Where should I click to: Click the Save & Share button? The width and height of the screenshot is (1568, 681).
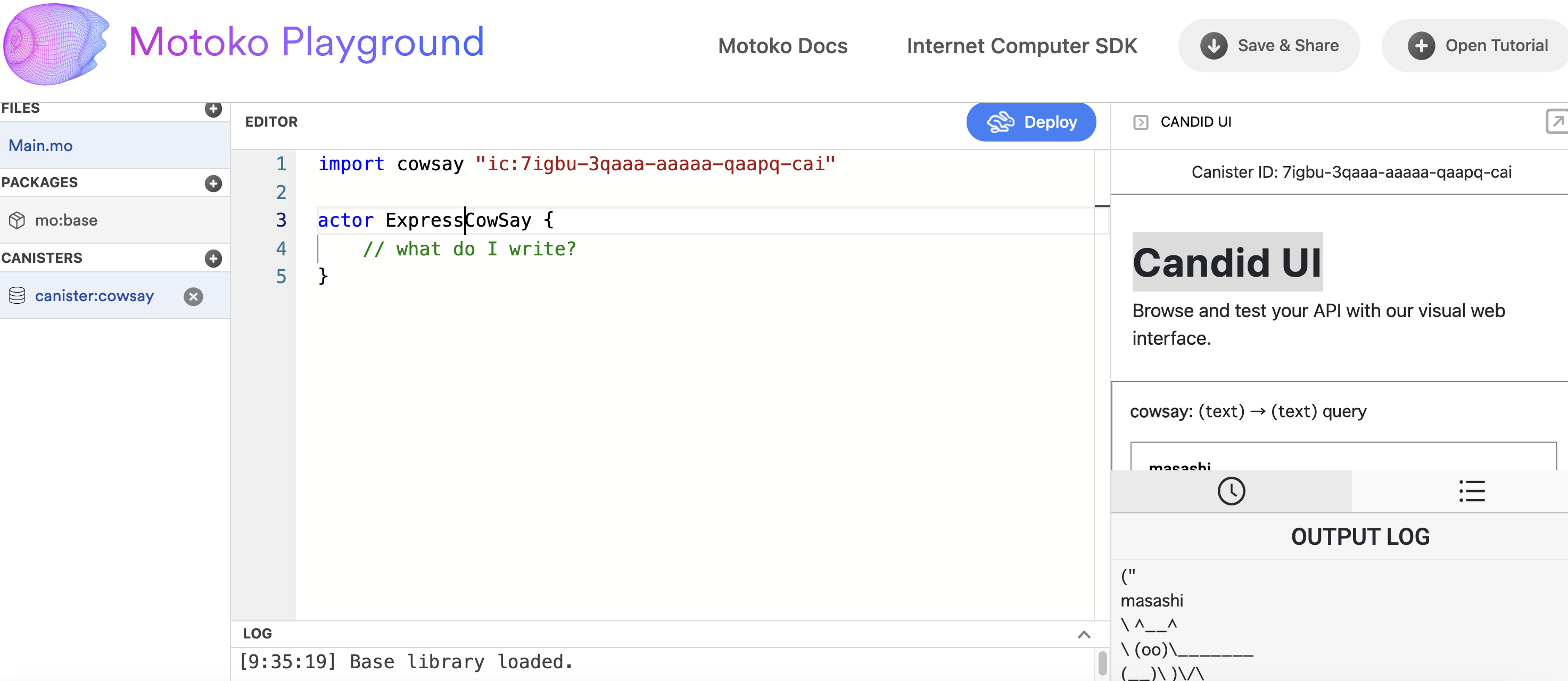tap(1268, 46)
